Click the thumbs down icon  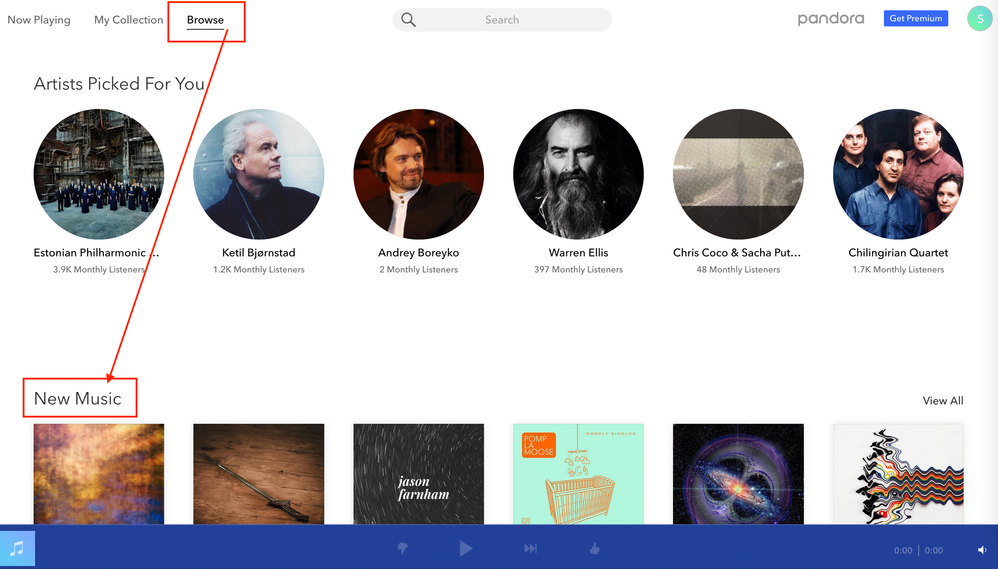(402, 548)
